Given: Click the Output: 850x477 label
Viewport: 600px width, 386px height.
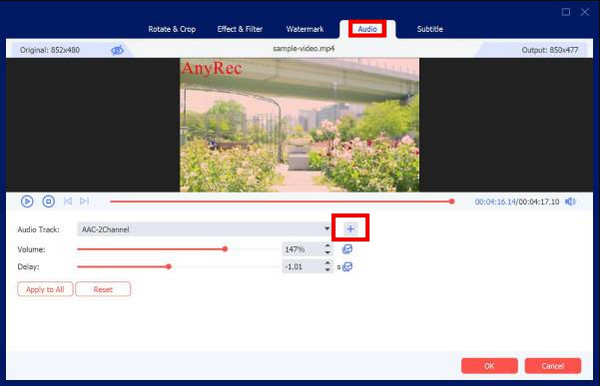Looking at the screenshot, I should click(x=550, y=50).
